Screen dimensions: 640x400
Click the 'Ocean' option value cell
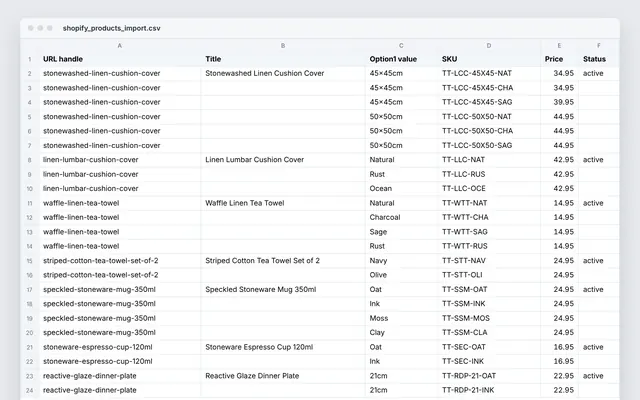tap(401, 189)
